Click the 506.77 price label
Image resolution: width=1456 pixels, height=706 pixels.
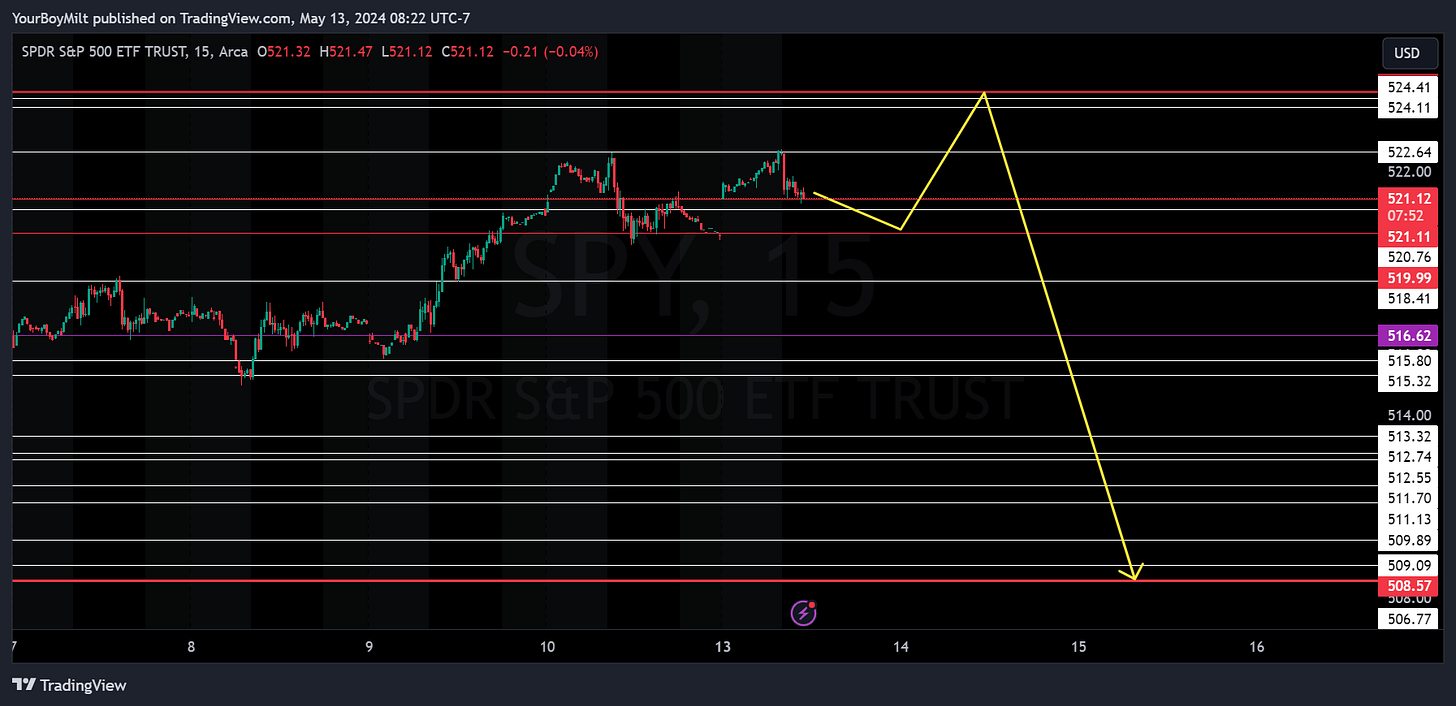click(x=1408, y=619)
